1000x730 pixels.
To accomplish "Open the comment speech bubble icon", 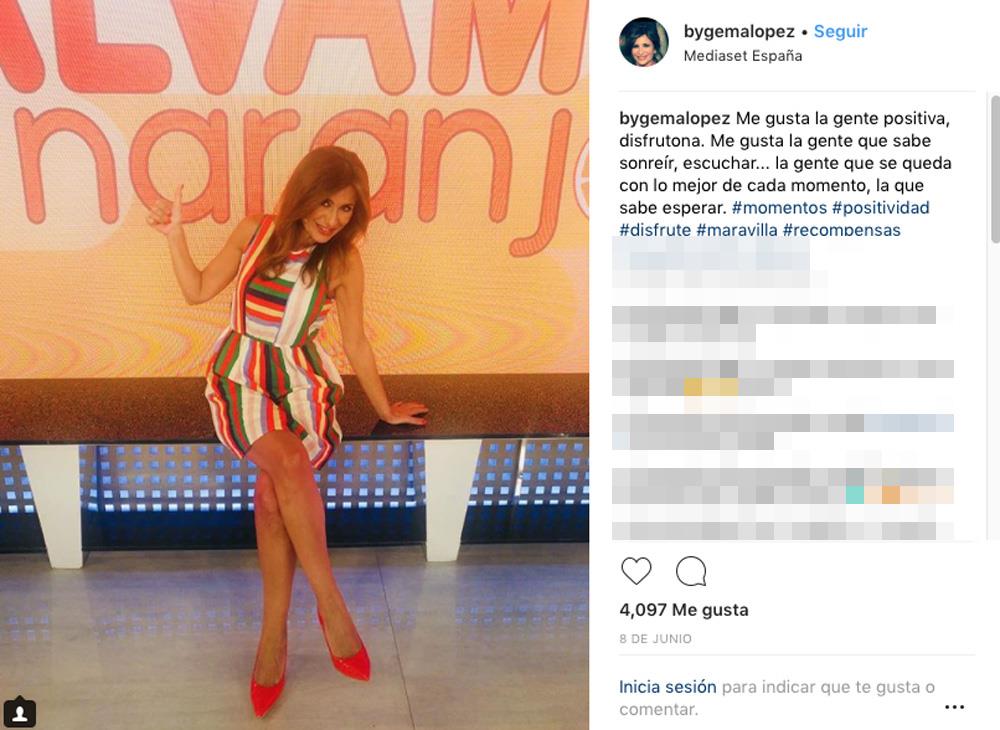I will pyautogui.click(x=691, y=571).
